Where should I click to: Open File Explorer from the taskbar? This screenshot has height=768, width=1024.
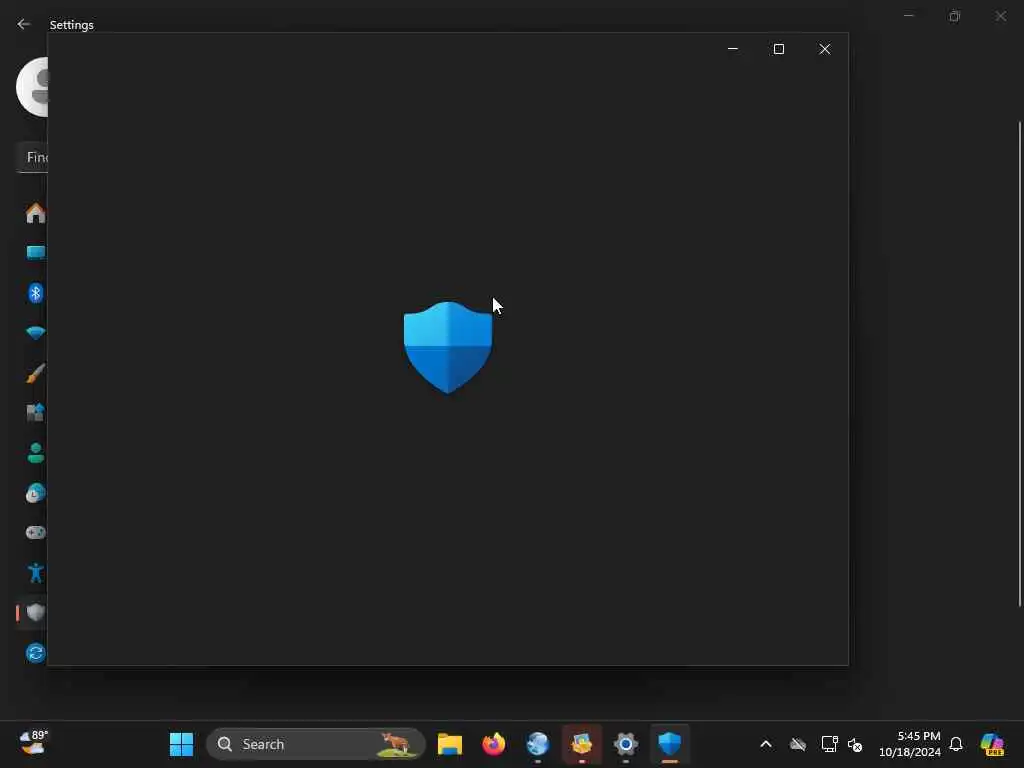[449, 744]
